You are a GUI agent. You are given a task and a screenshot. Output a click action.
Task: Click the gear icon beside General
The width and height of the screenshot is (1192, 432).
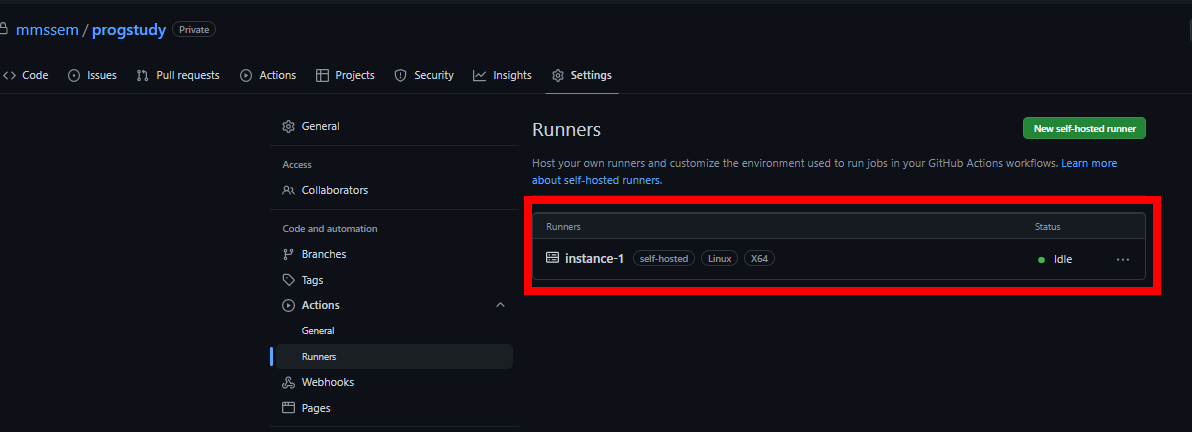tap(288, 126)
